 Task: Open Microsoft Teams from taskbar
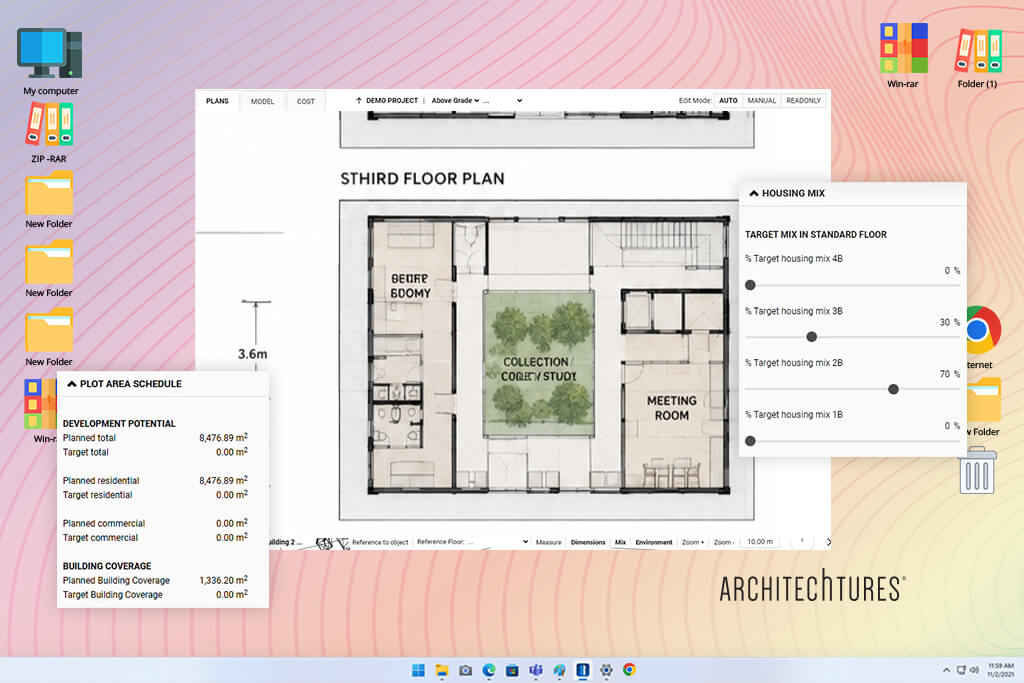tap(536, 670)
